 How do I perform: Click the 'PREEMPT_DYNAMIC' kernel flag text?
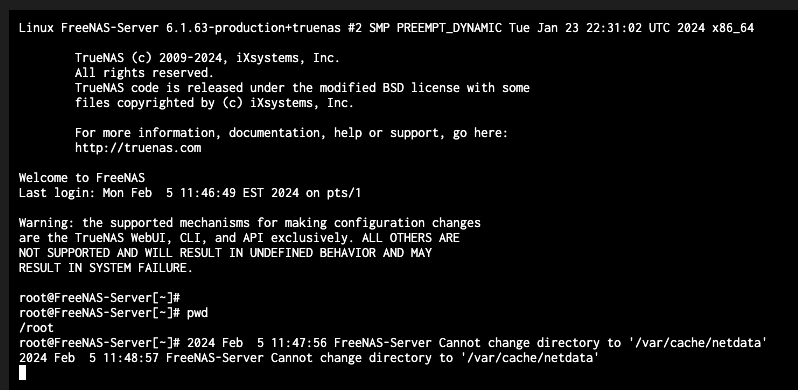449,28
